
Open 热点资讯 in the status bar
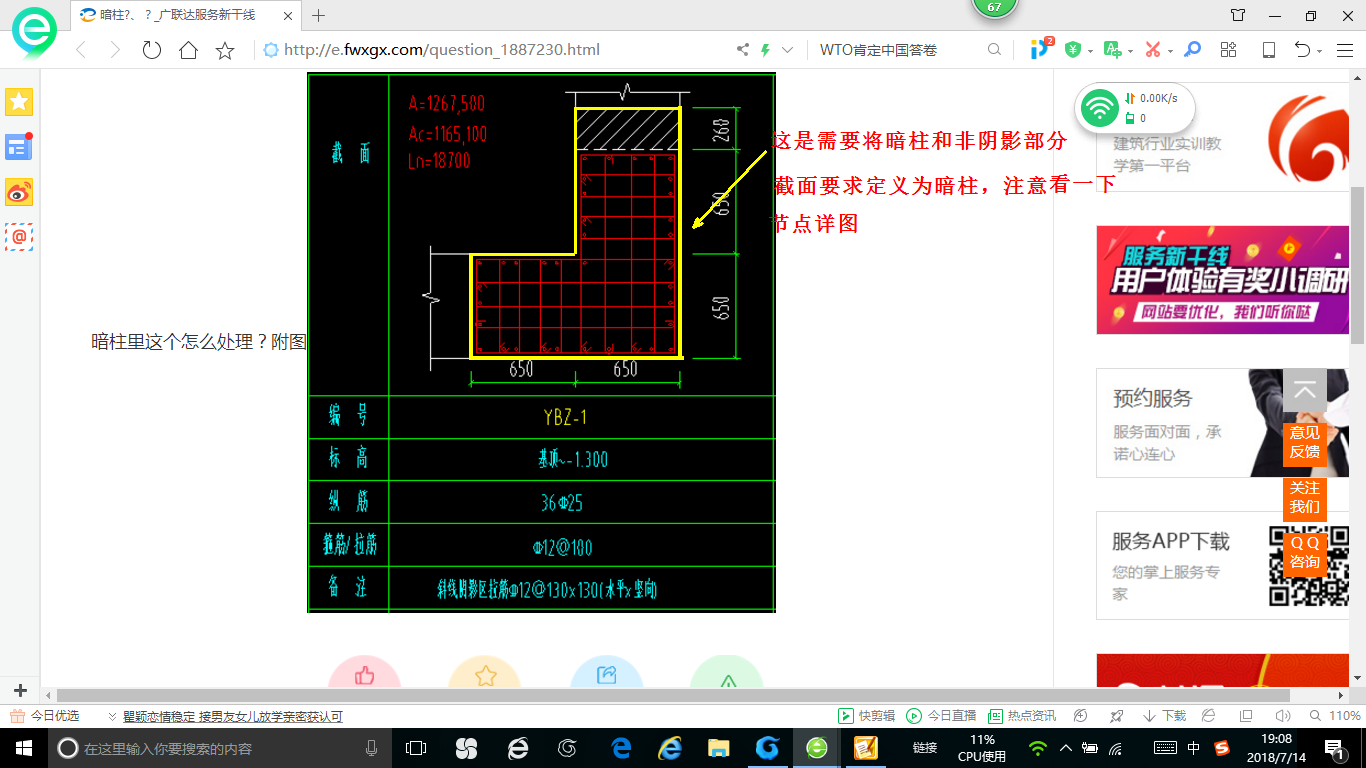[x=1021, y=716]
